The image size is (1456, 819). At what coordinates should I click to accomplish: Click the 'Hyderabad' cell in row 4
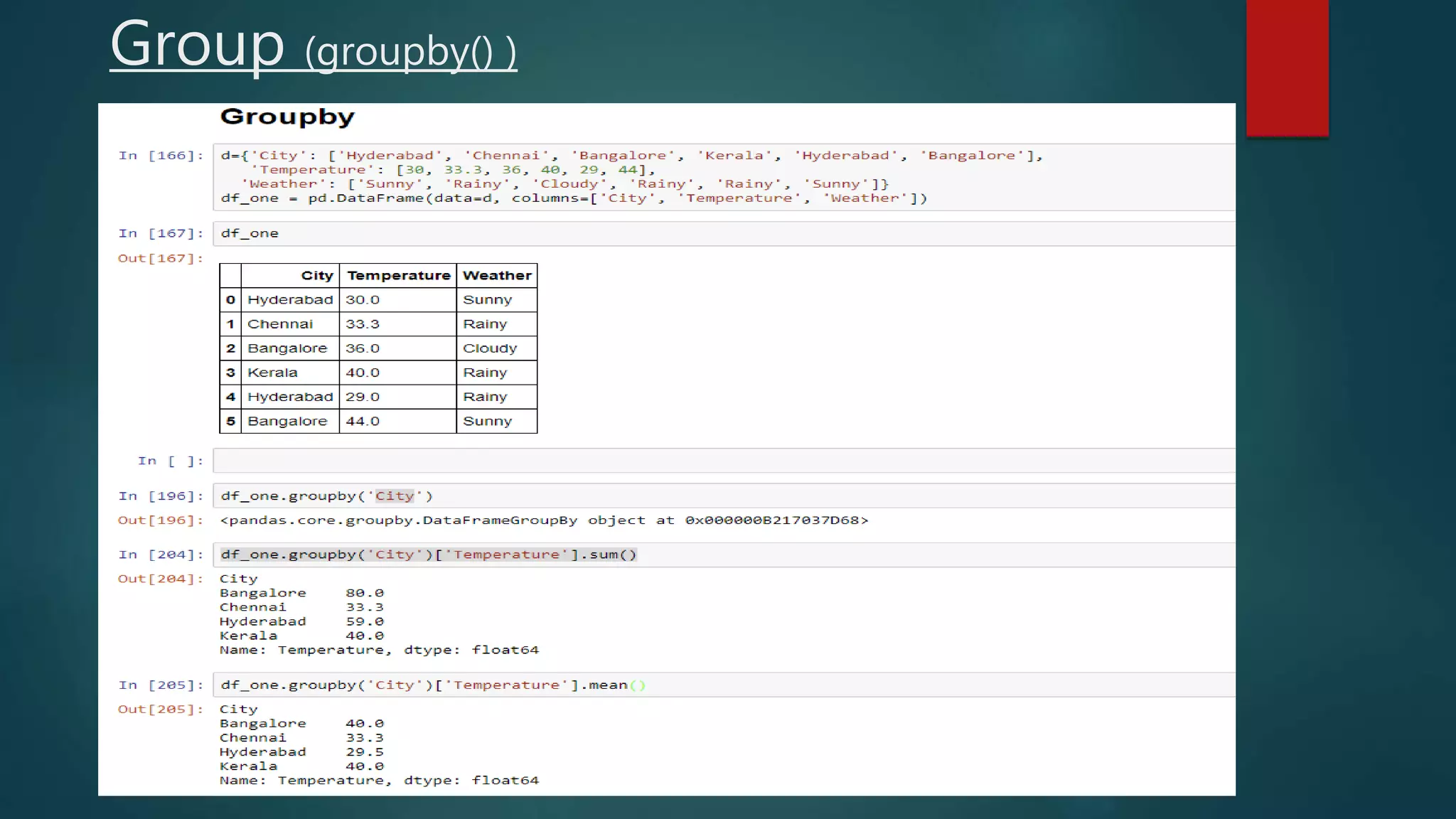(290, 397)
